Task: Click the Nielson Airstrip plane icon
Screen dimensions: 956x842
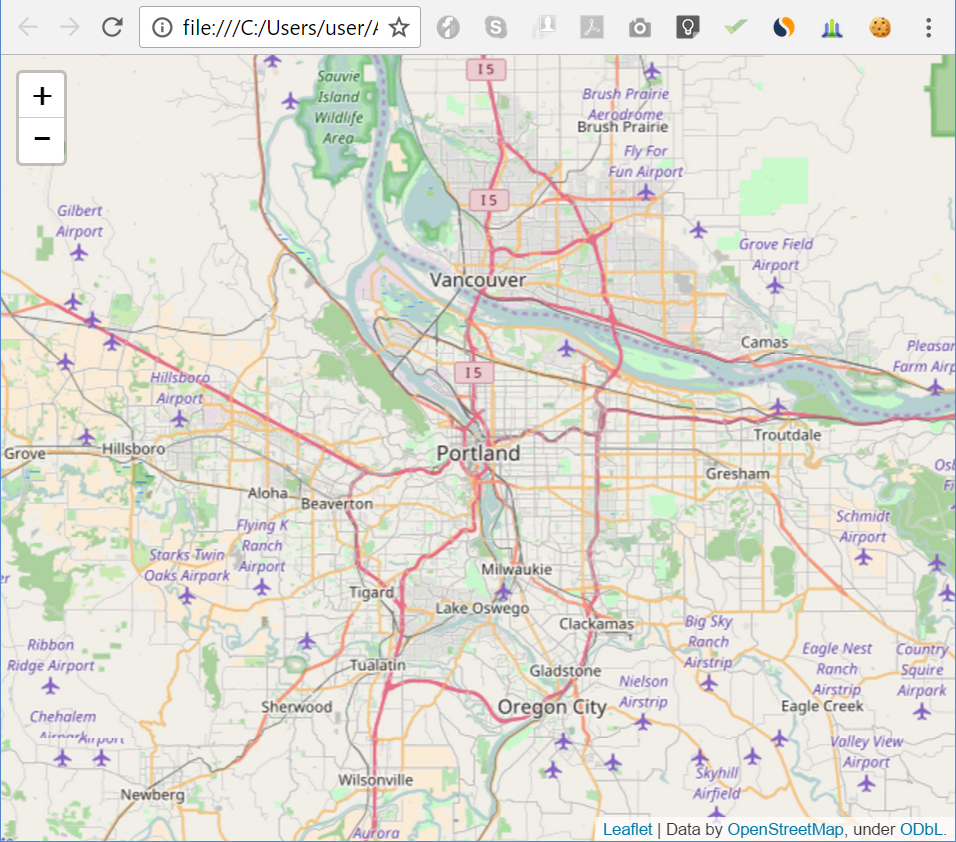Action: pyautogui.click(x=643, y=722)
